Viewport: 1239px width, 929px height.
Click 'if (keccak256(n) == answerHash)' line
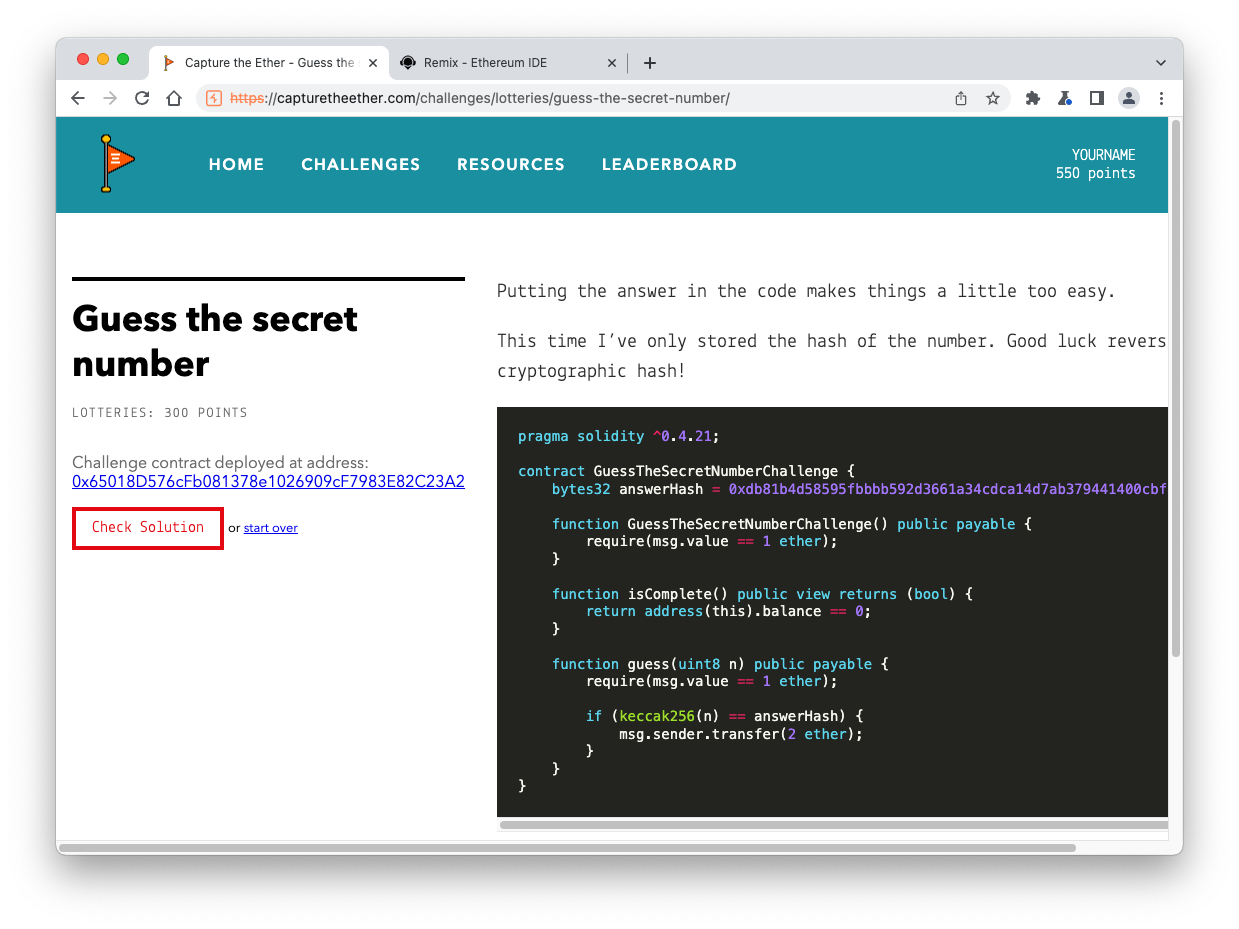[724, 716]
